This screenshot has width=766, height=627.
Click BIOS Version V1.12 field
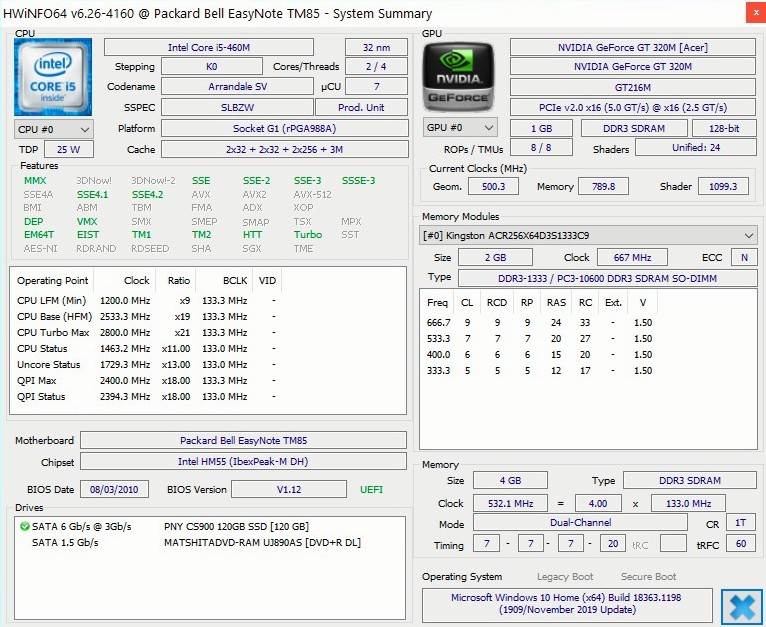(289, 489)
